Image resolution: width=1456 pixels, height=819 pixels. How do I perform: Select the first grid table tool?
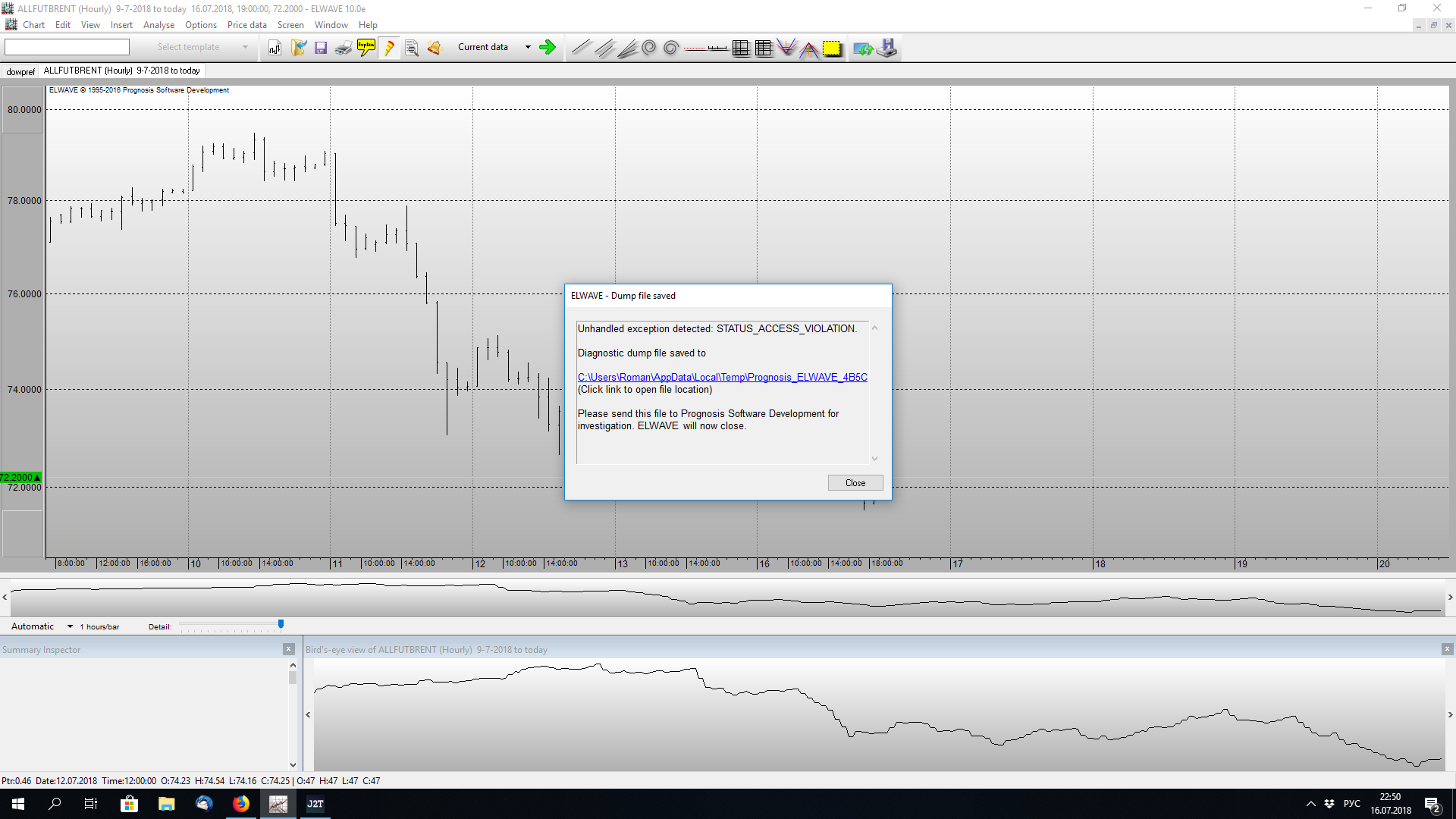click(x=741, y=48)
